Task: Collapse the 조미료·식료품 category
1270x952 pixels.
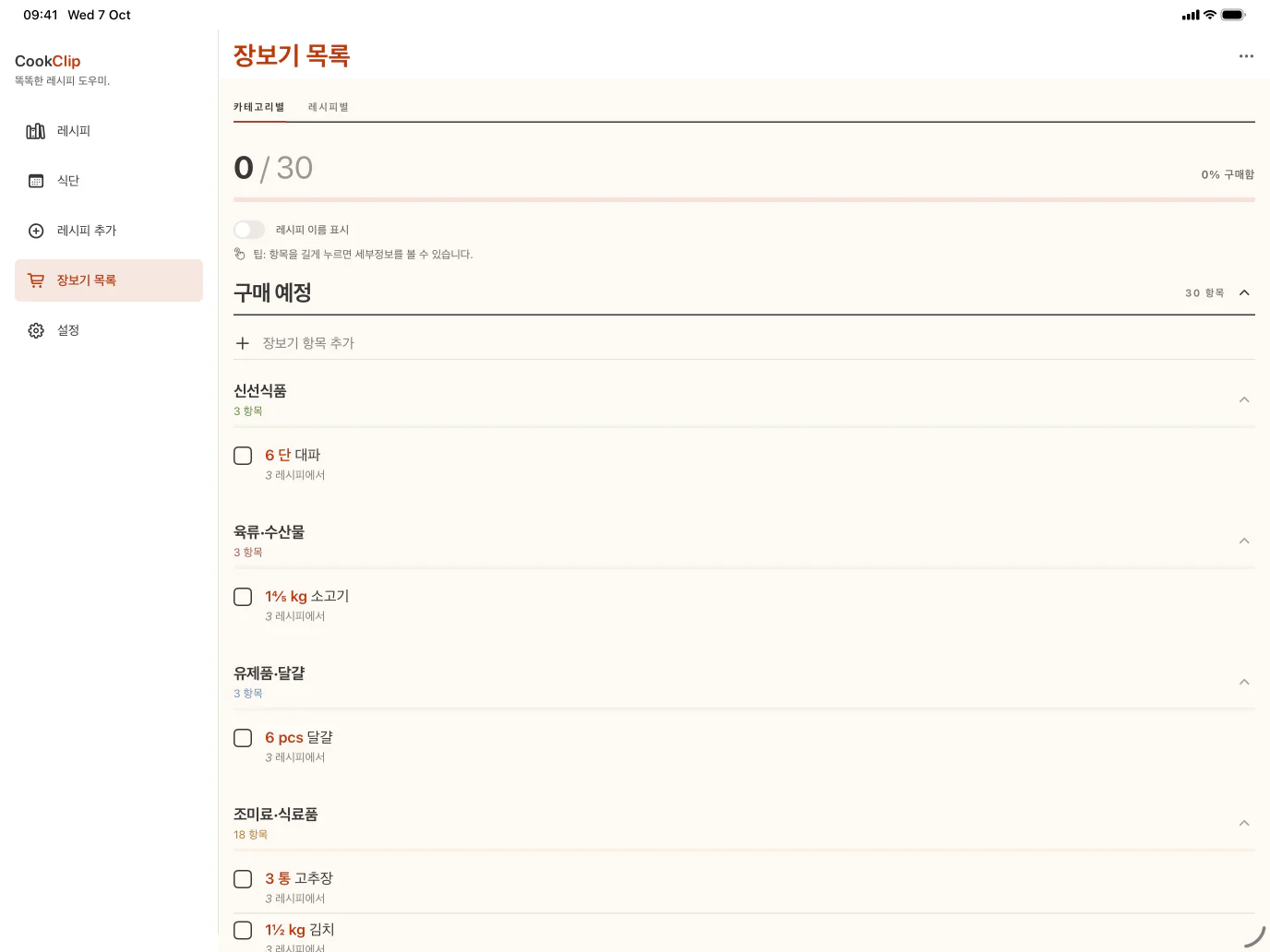Action: 1244,823
